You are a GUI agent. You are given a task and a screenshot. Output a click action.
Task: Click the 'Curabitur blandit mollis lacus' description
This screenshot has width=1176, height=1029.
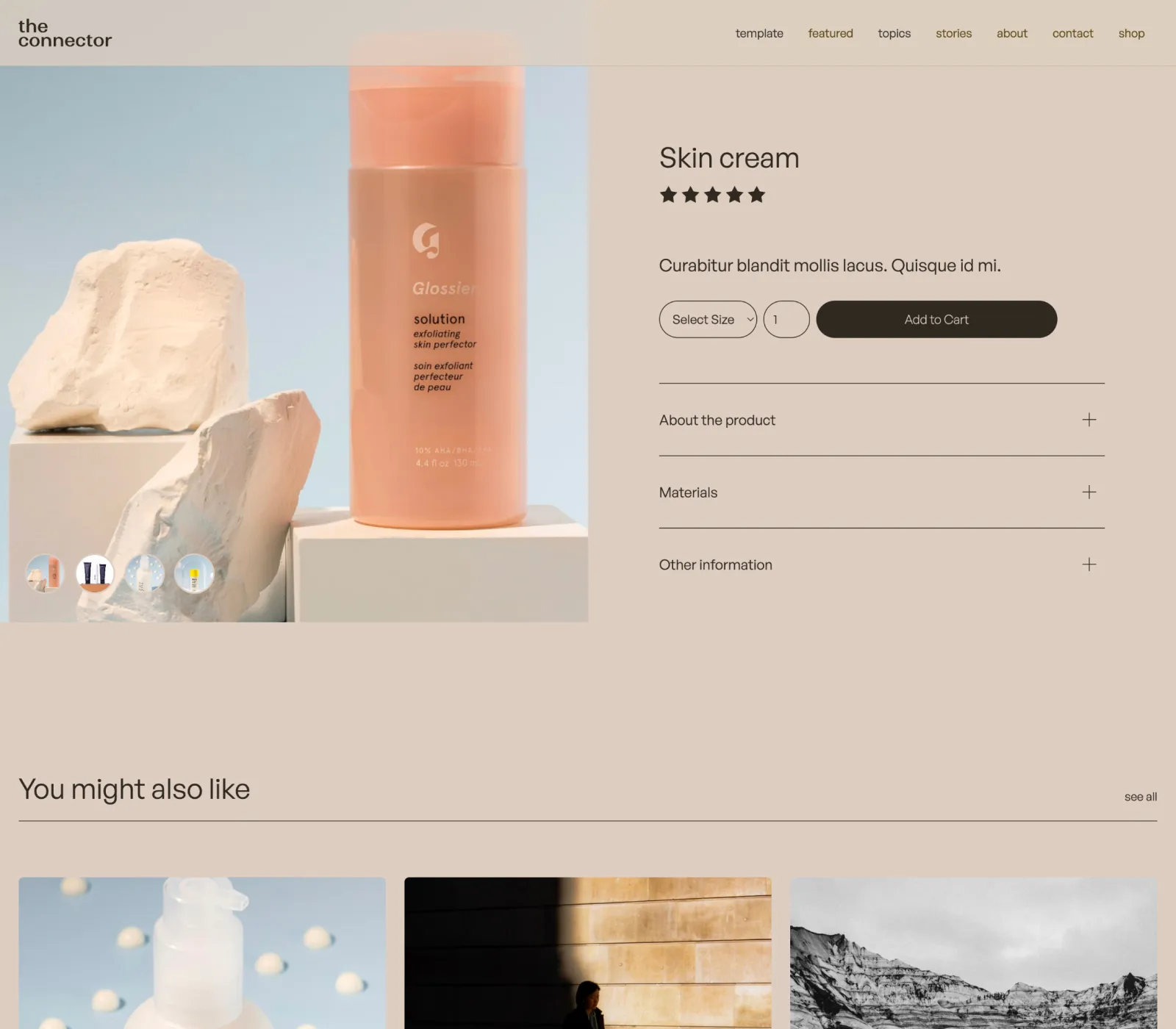830,265
